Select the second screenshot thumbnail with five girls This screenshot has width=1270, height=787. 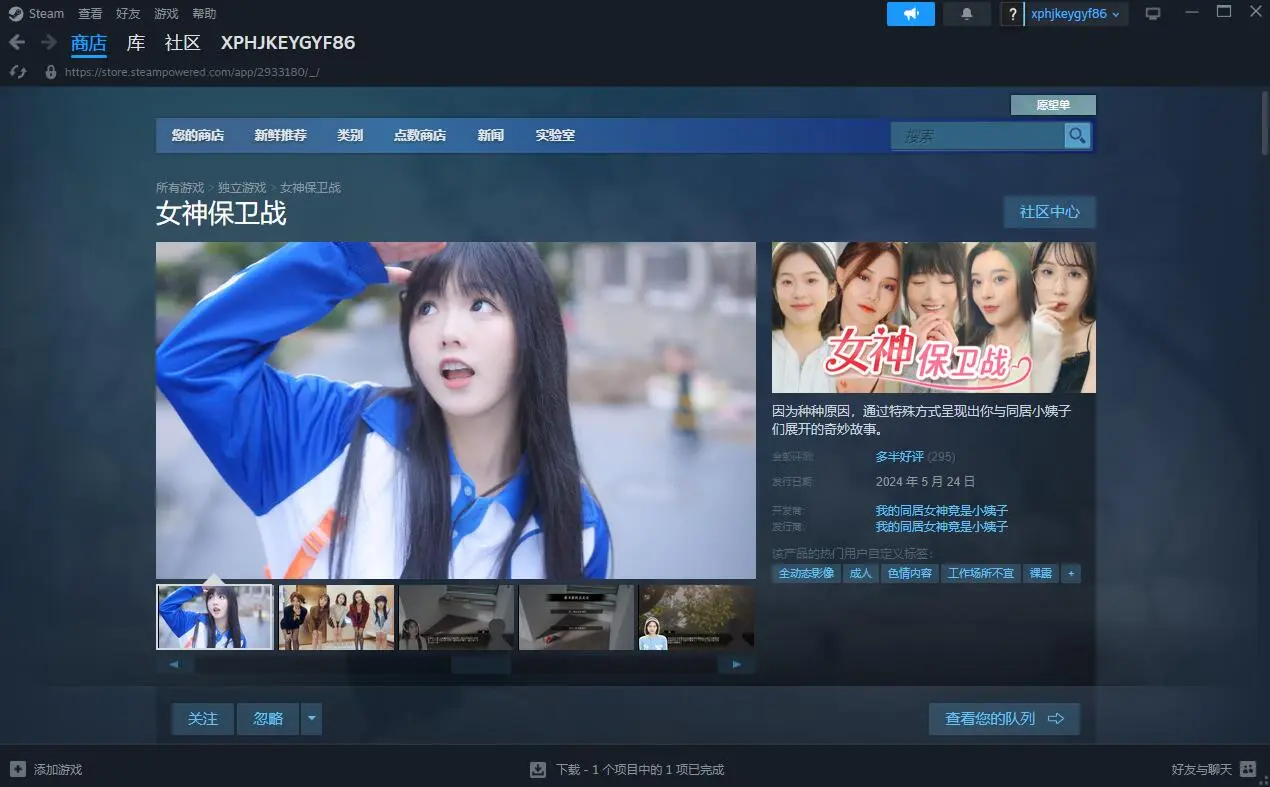coord(336,617)
